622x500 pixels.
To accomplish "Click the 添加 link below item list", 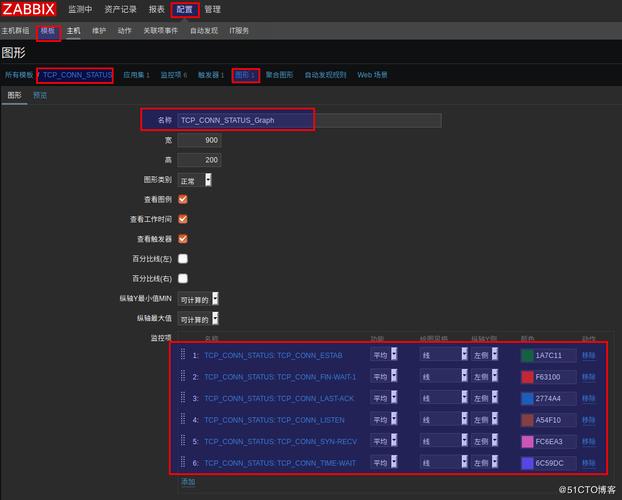I will pyautogui.click(x=188, y=482).
